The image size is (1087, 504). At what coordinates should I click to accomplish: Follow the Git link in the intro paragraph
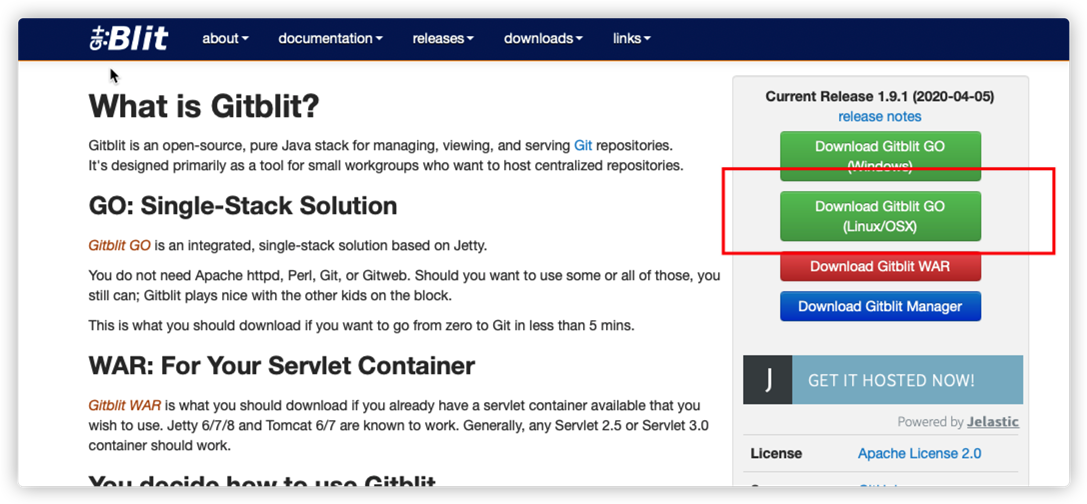pos(583,146)
